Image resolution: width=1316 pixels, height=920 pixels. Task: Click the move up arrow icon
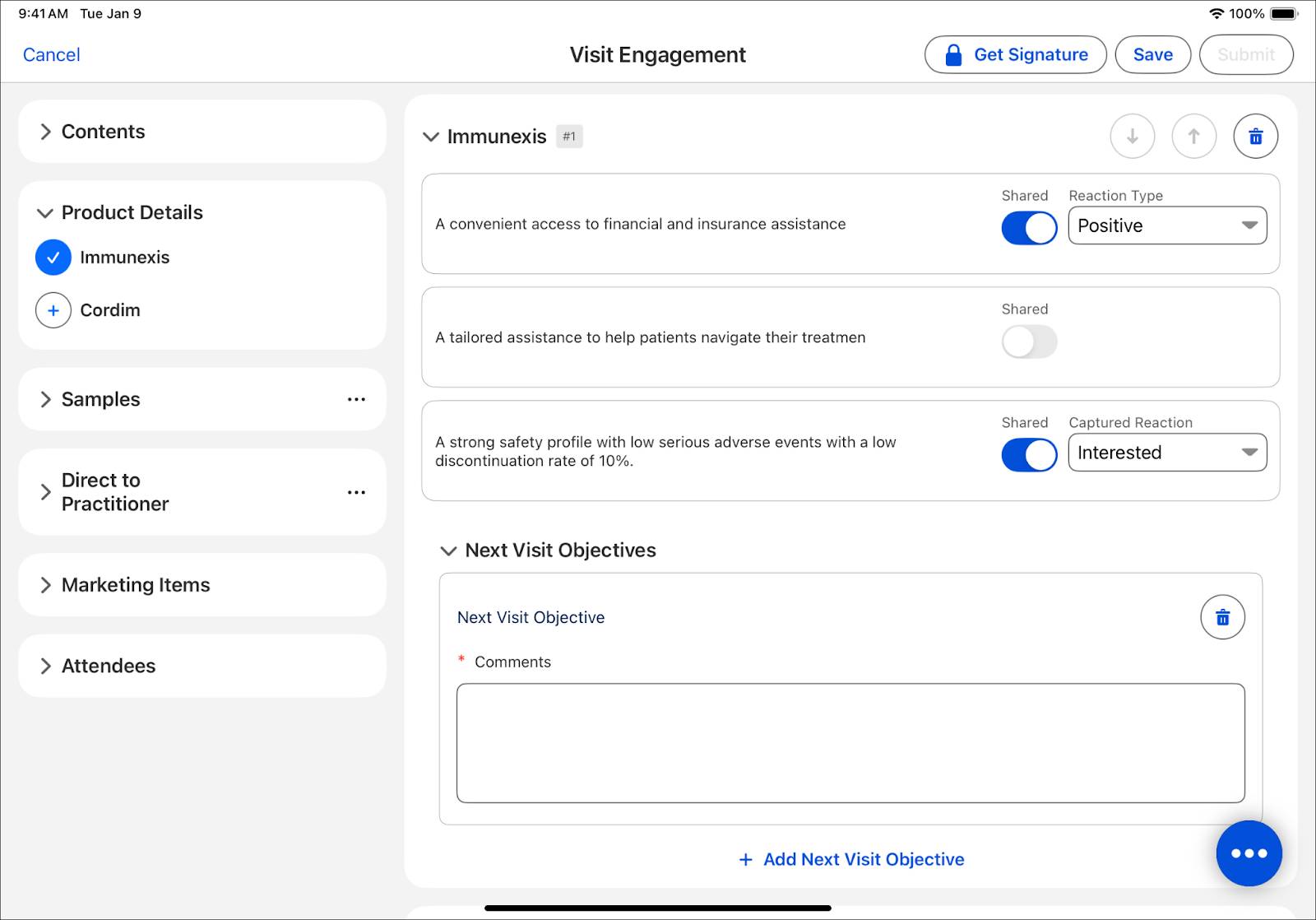click(x=1194, y=136)
